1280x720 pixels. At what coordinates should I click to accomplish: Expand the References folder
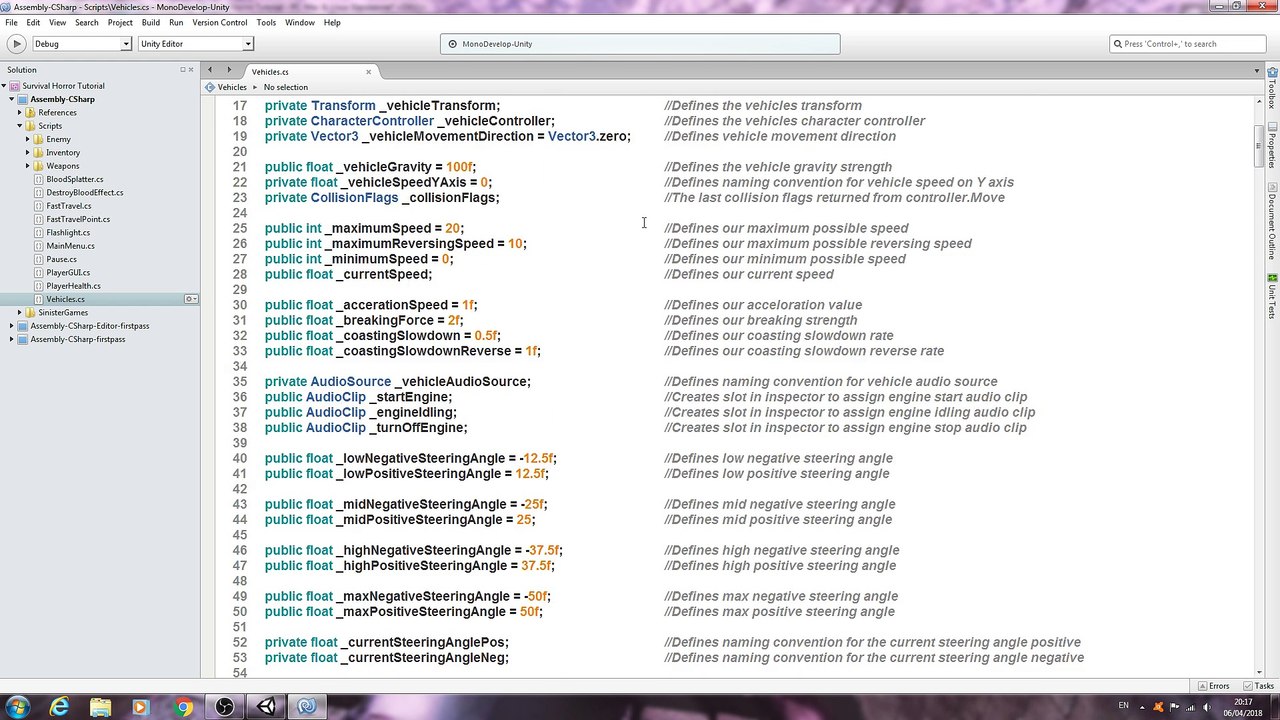pyautogui.click(x=18, y=113)
